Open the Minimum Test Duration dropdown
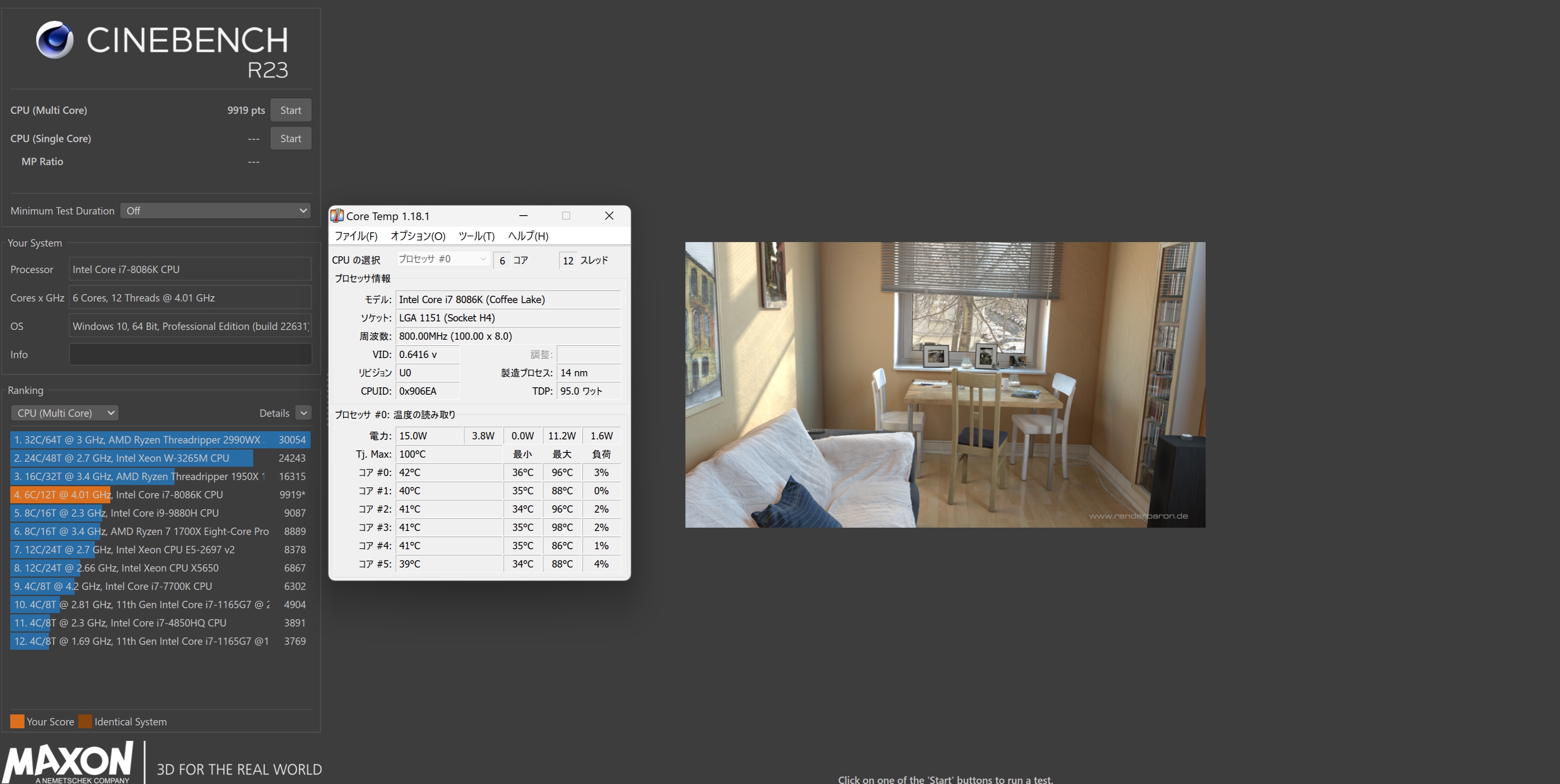This screenshot has width=1560, height=784. (x=216, y=211)
